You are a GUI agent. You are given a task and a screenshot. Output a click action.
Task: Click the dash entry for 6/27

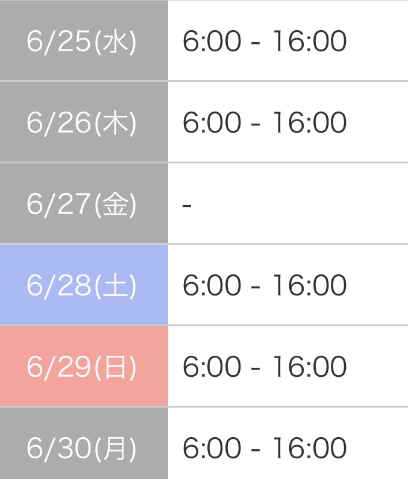(187, 206)
